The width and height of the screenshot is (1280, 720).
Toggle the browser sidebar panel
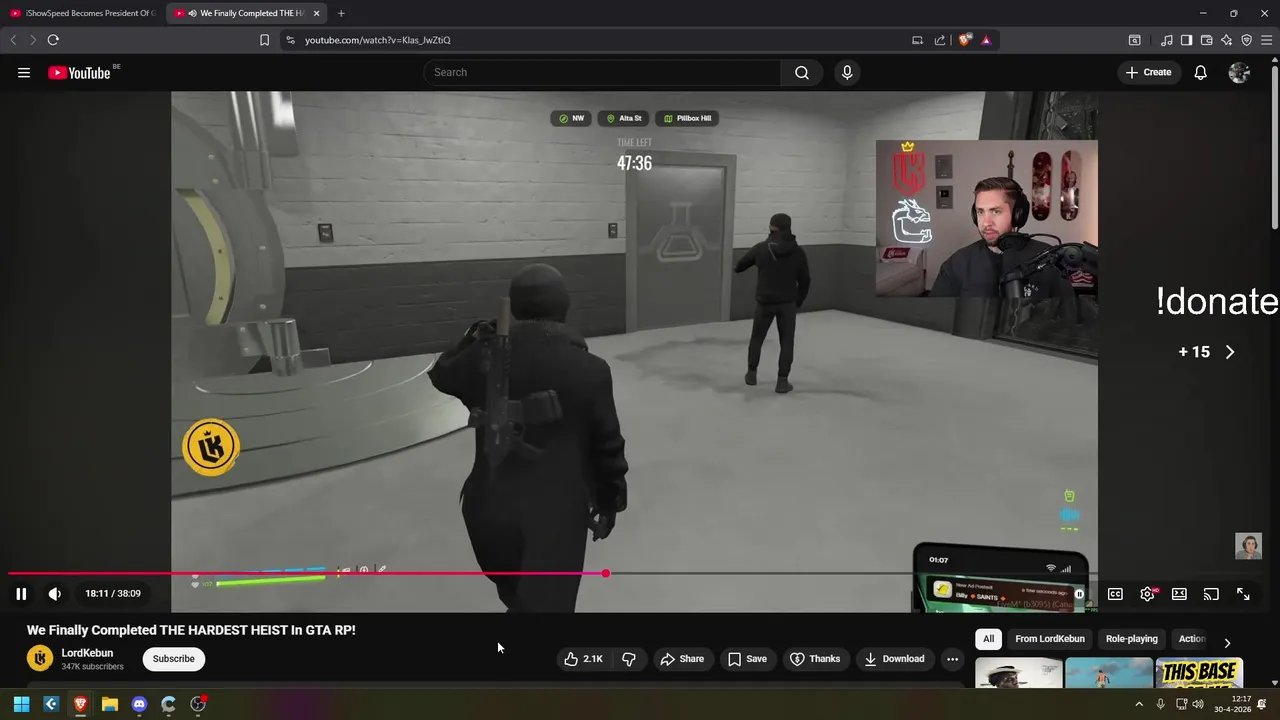point(1186,40)
